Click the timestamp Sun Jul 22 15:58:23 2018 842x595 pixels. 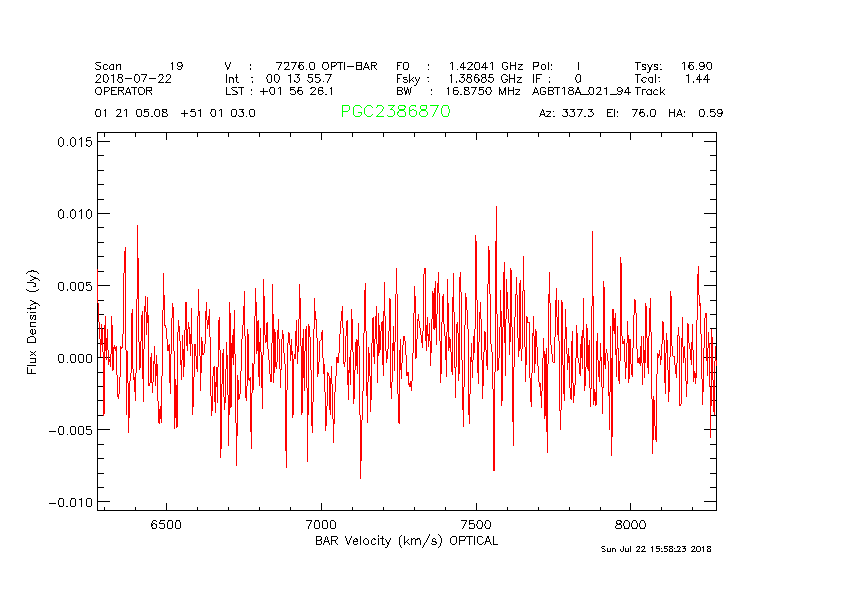pyautogui.click(x=655, y=549)
